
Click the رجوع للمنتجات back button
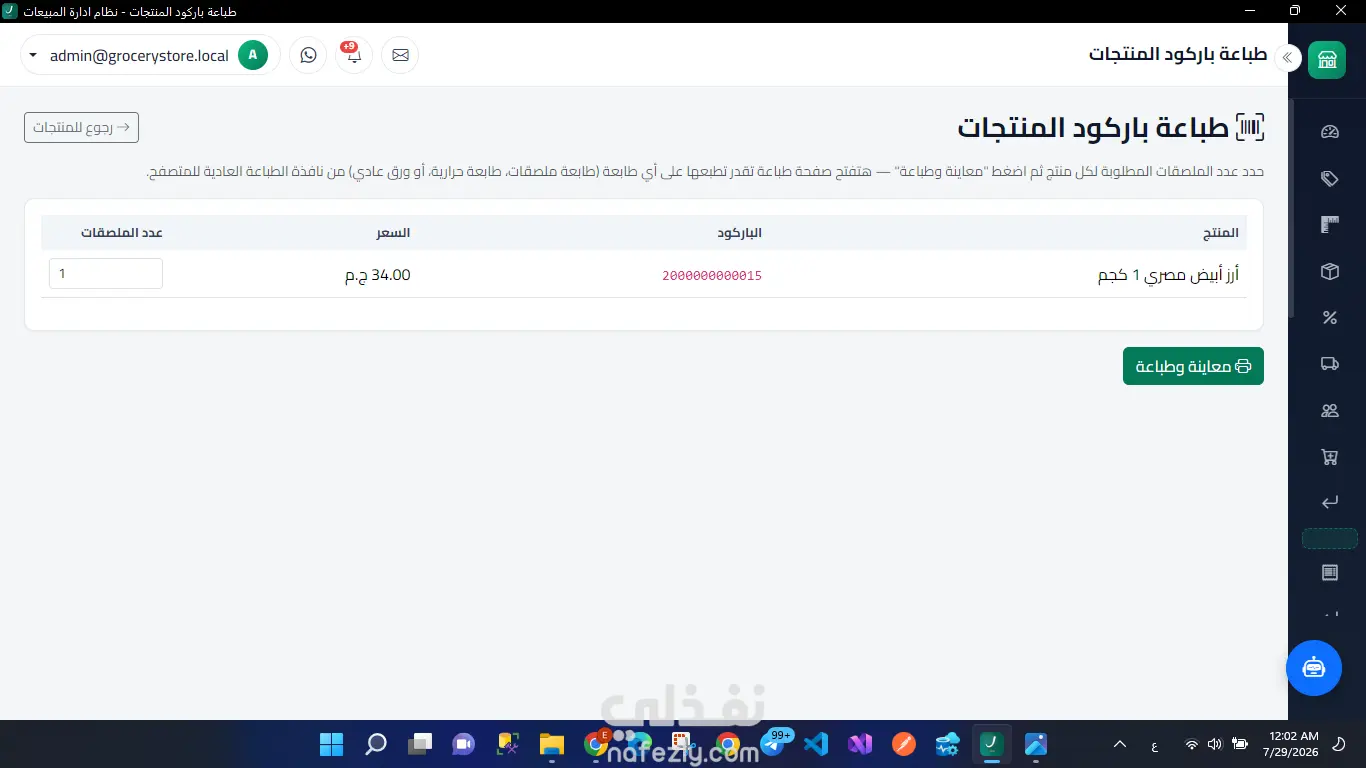(x=81, y=127)
